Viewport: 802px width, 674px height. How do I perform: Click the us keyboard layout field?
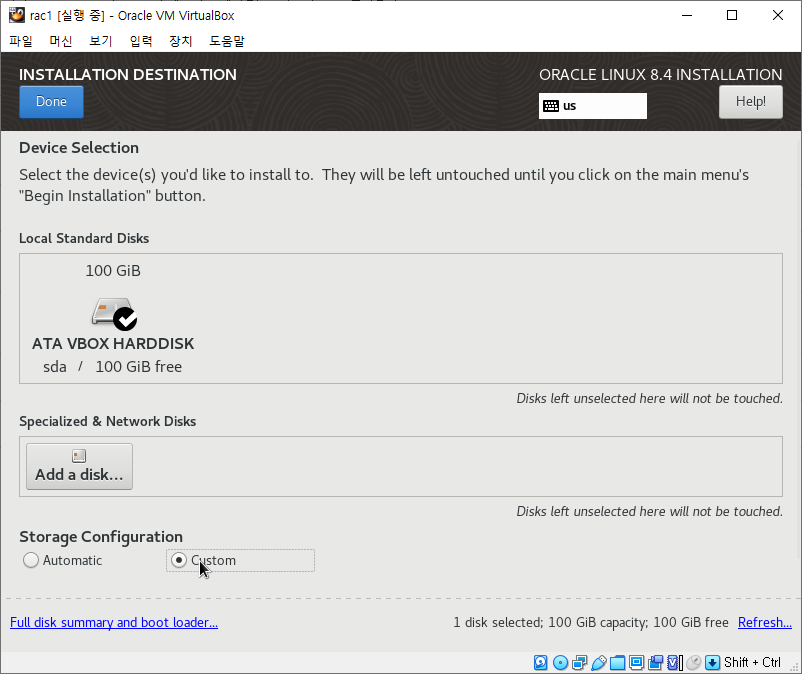(x=593, y=106)
